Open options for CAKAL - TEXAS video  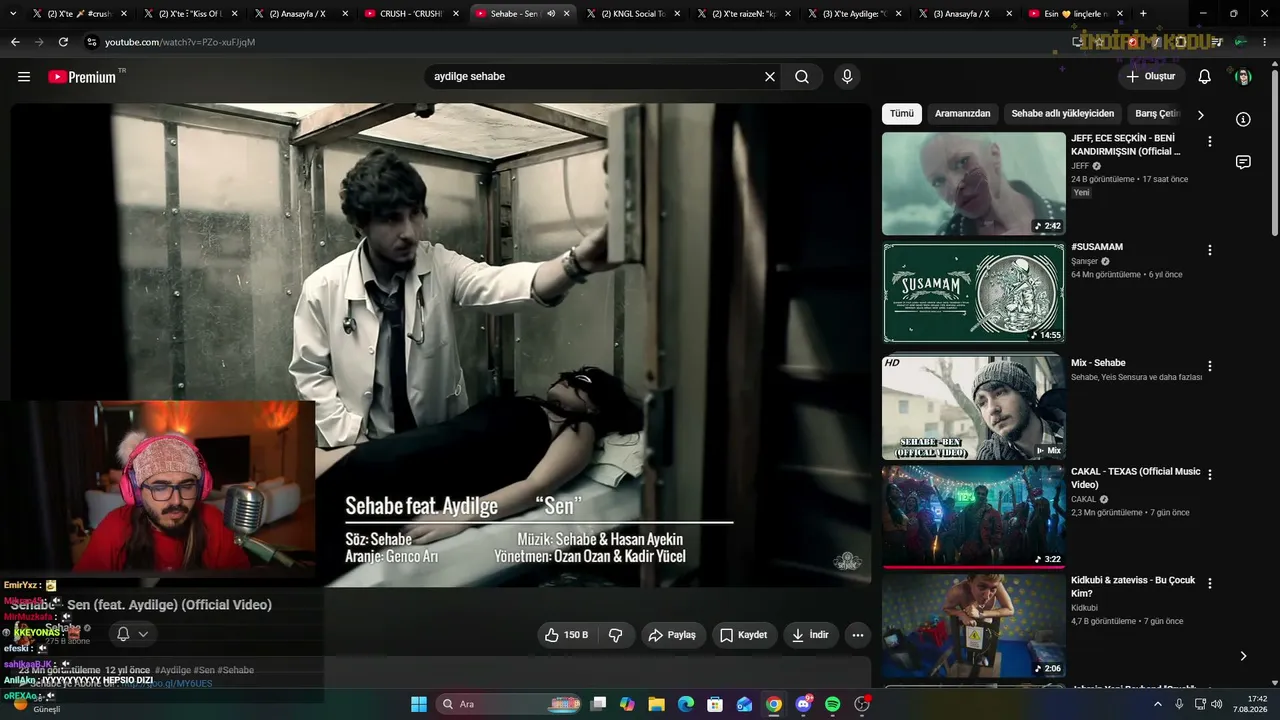click(1210, 475)
